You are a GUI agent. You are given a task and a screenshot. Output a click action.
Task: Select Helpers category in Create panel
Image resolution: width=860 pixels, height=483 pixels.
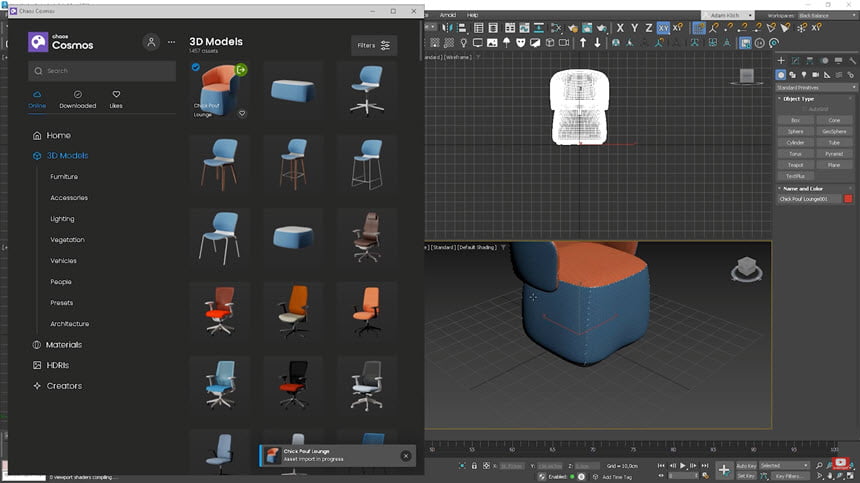click(x=827, y=75)
